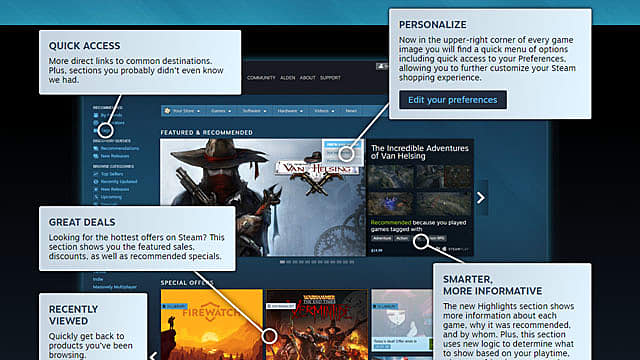The height and width of the screenshot is (360, 640).
Task: Expand the Hardware dropdown in store nav
Action: click(x=290, y=111)
